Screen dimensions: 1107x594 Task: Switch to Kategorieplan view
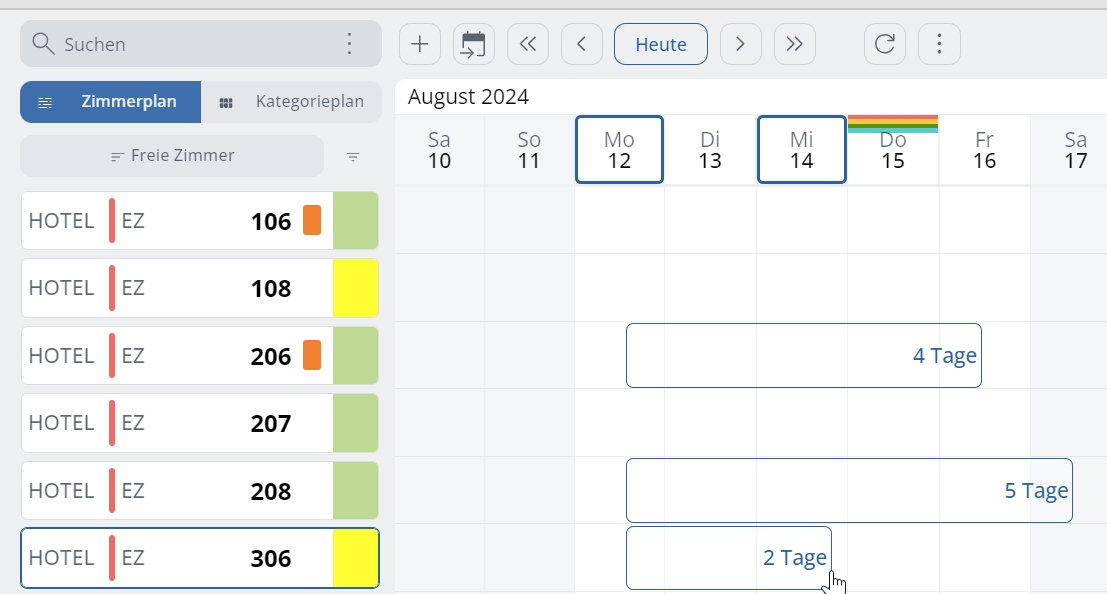pyautogui.click(x=291, y=102)
